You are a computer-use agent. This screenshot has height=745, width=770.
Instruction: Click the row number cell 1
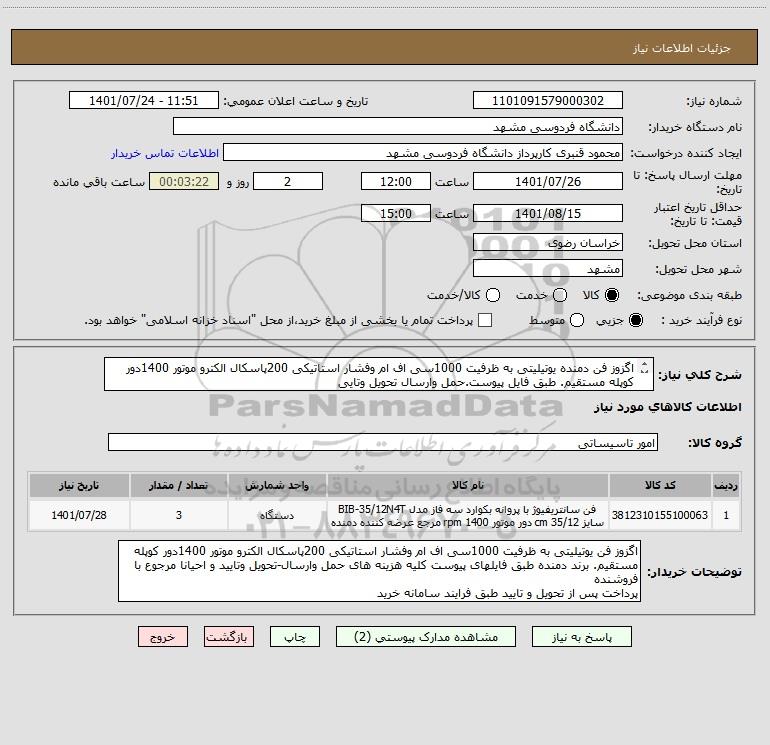(726, 515)
